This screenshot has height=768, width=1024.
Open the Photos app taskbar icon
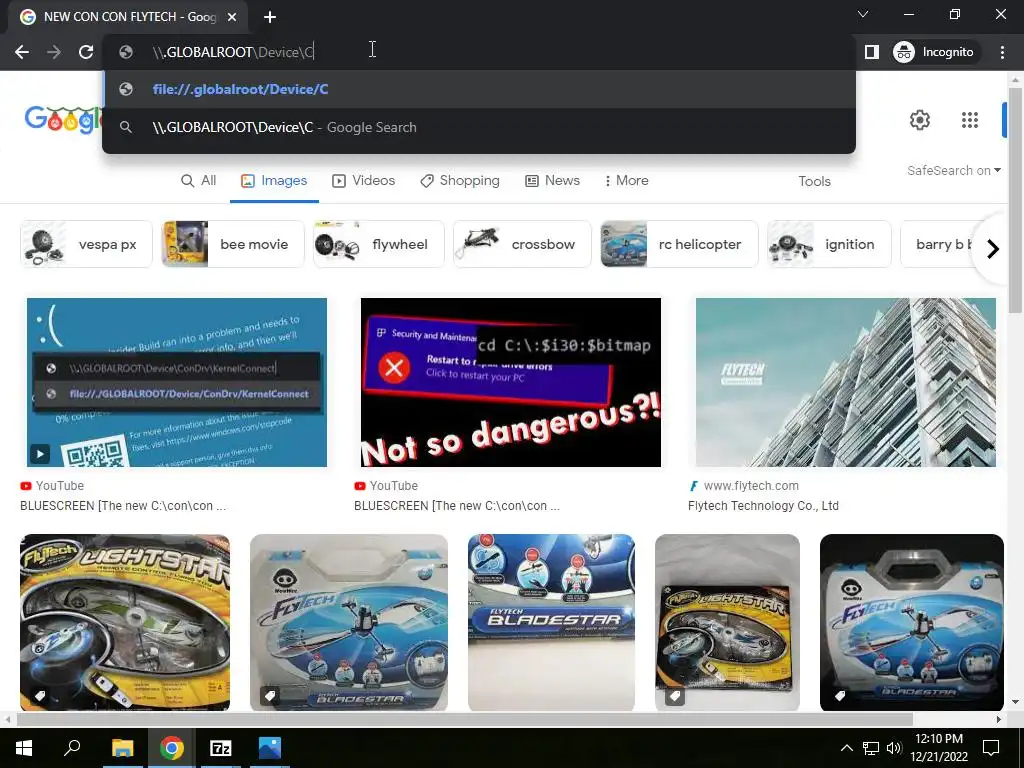pyautogui.click(x=270, y=748)
